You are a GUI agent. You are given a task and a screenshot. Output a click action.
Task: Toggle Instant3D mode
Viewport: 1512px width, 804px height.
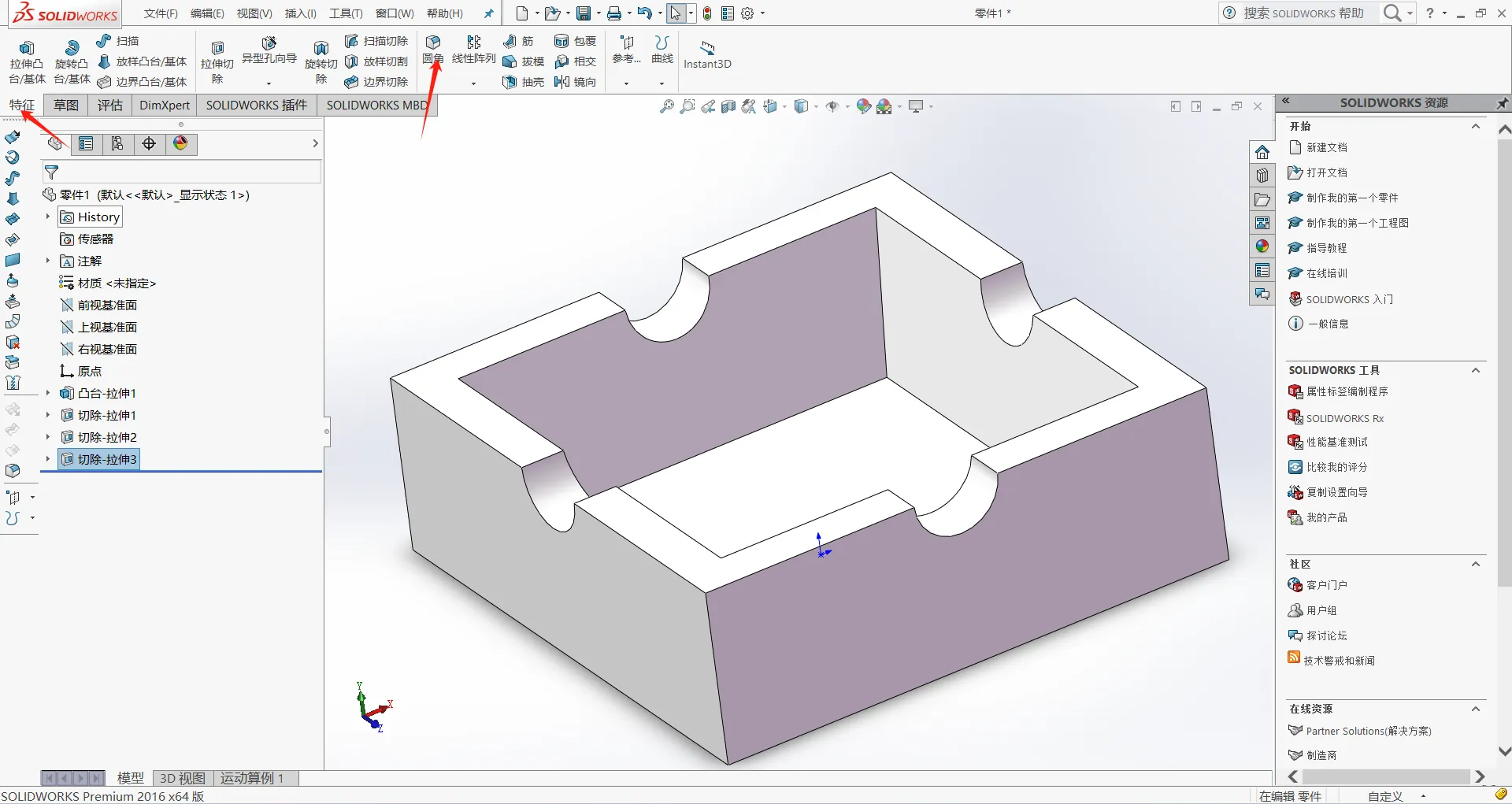(707, 54)
